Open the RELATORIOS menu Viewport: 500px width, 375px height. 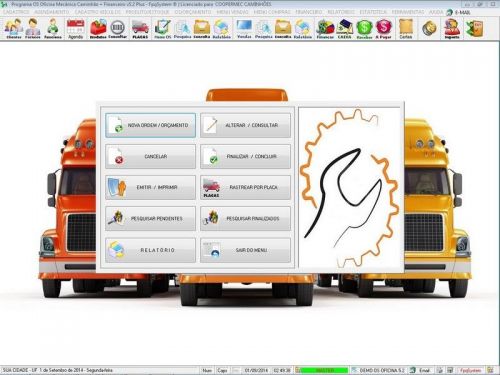pyautogui.click(x=341, y=12)
